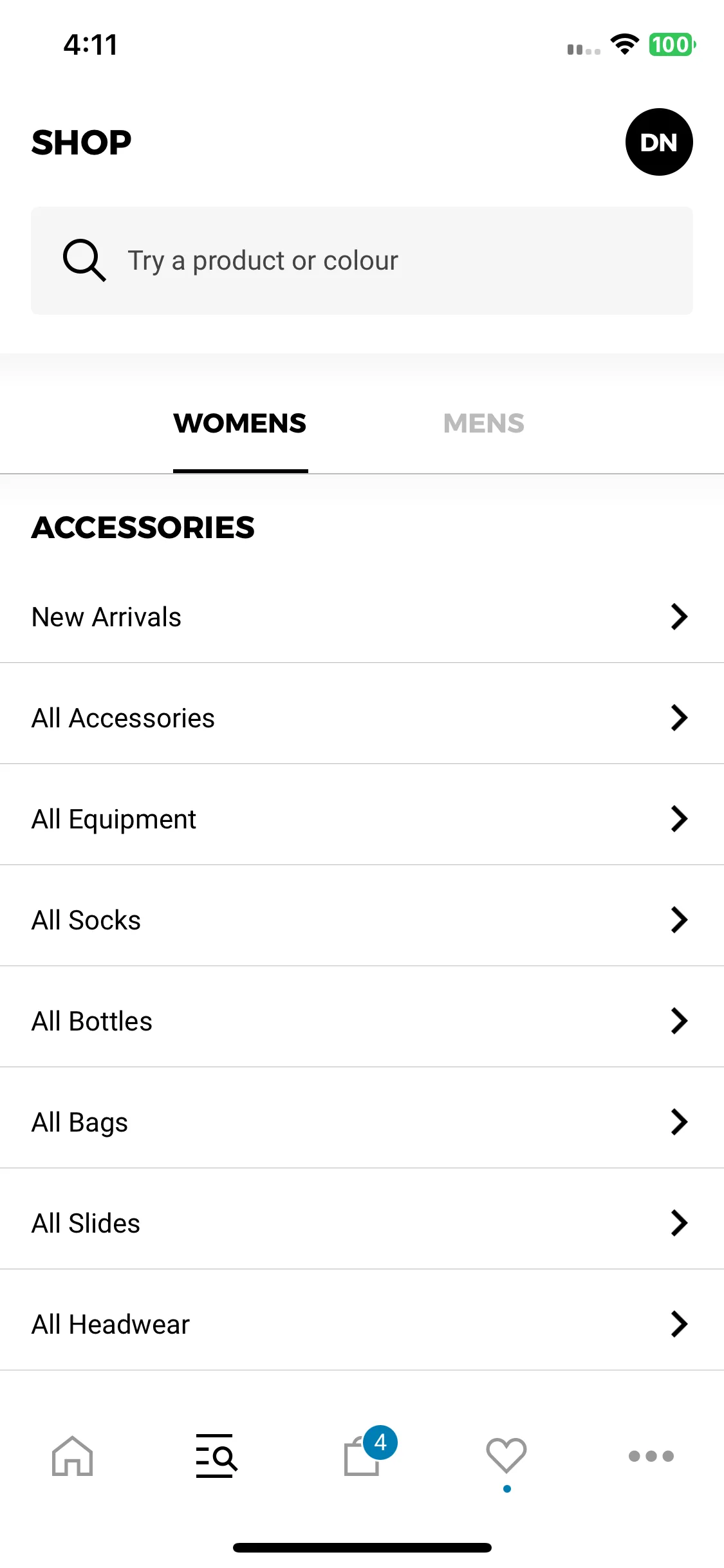Tap the blue bag count badge
The height and width of the screenshot is (1568, 724).
point(380,1442)
